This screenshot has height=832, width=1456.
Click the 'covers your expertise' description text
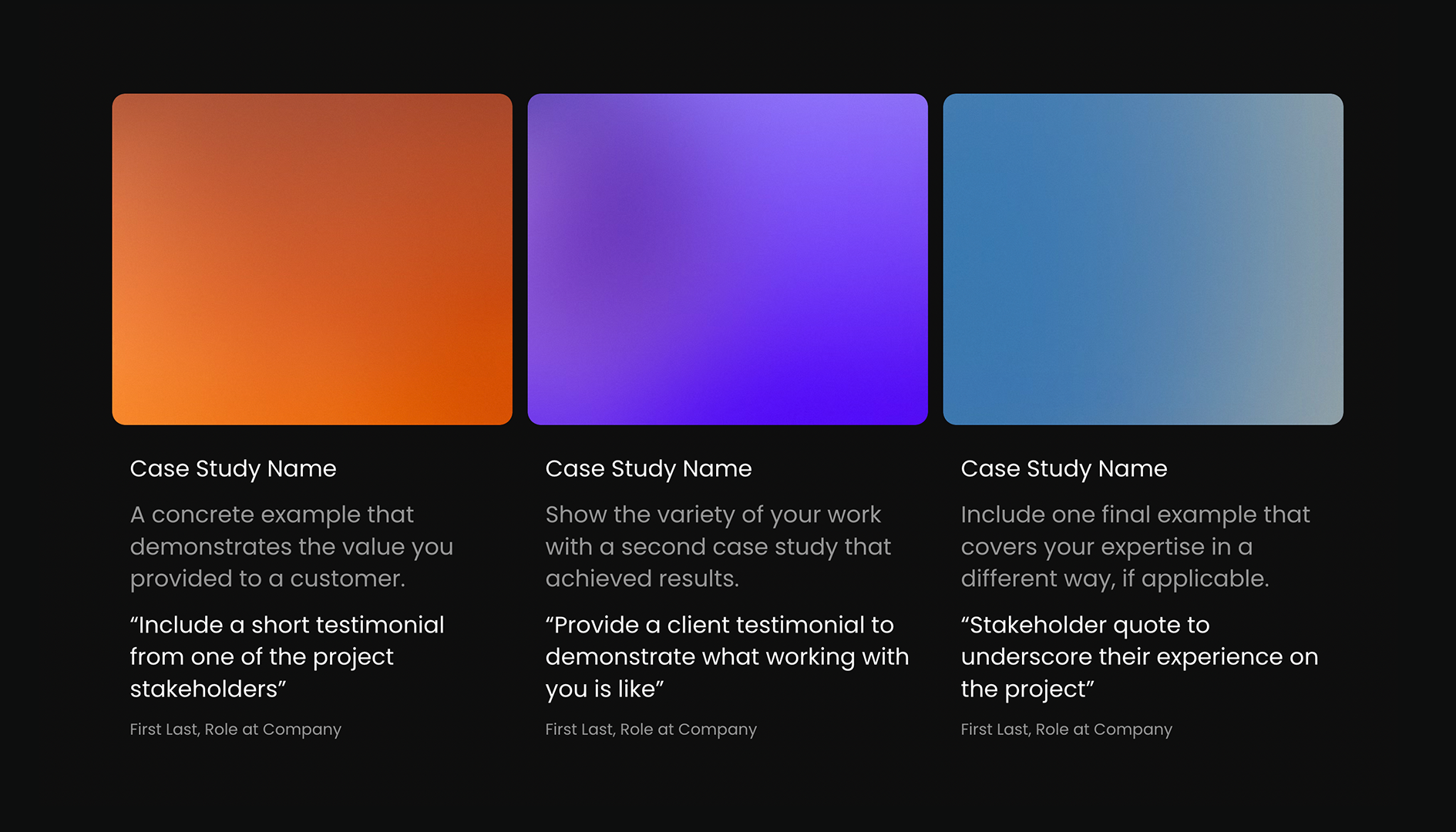[1135, 546]
